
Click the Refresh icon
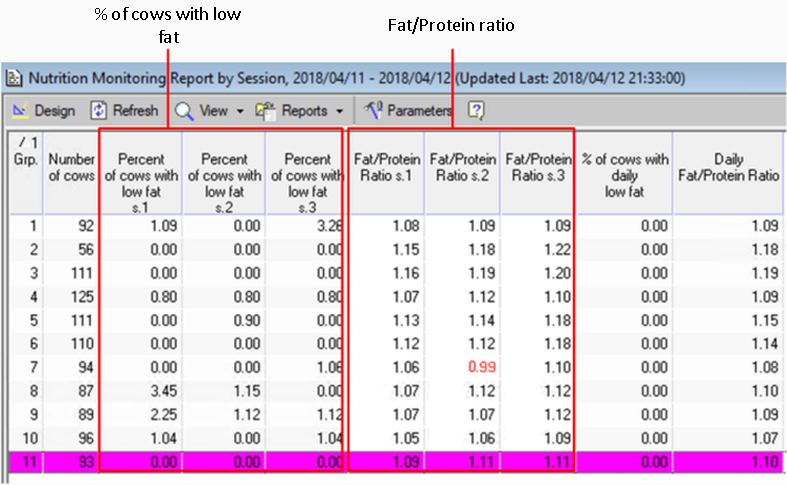pos(99,110)
